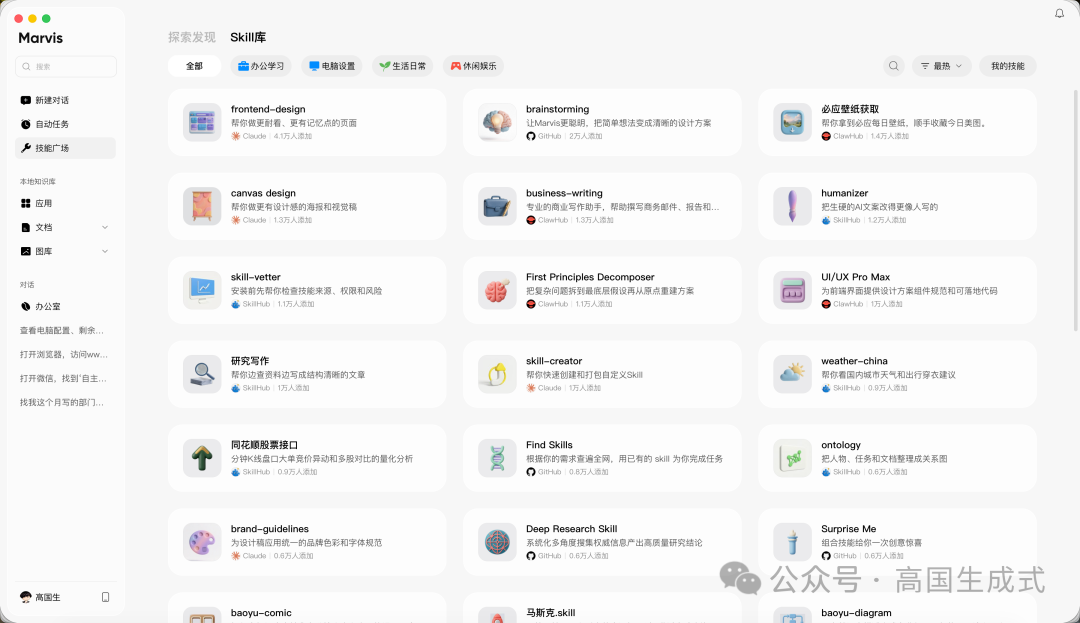Click the notification bell icon

point(1059,13)
